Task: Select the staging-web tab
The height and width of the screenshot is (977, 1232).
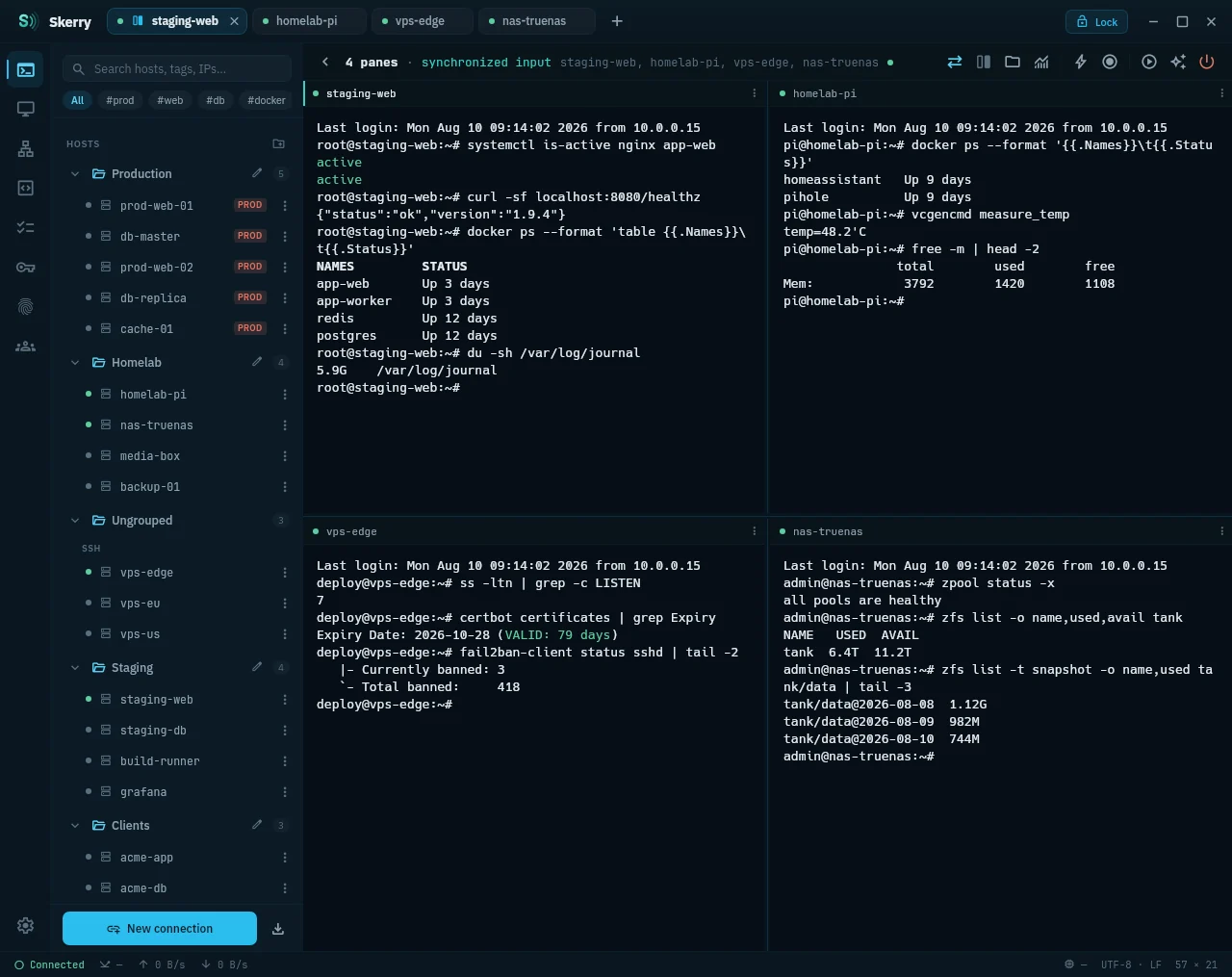Action: point(176,21)
